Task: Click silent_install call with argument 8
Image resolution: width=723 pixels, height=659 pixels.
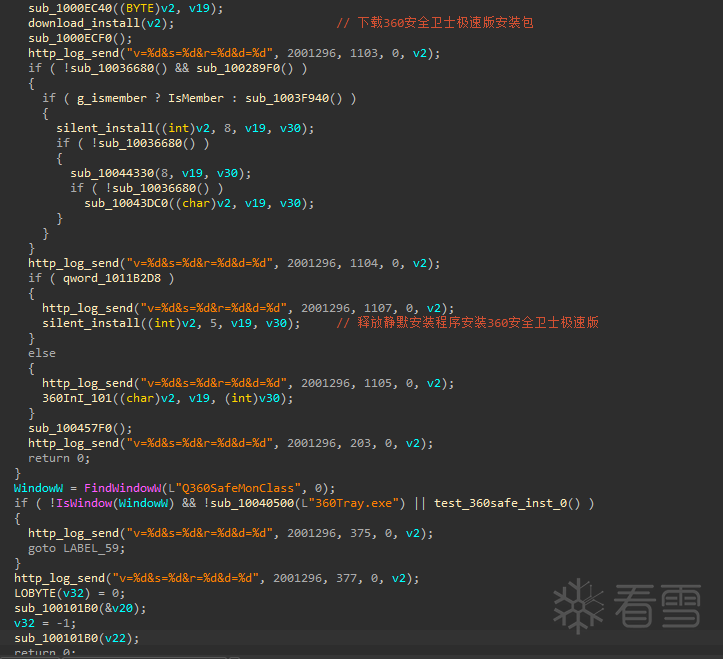Action: coord(185,128)
